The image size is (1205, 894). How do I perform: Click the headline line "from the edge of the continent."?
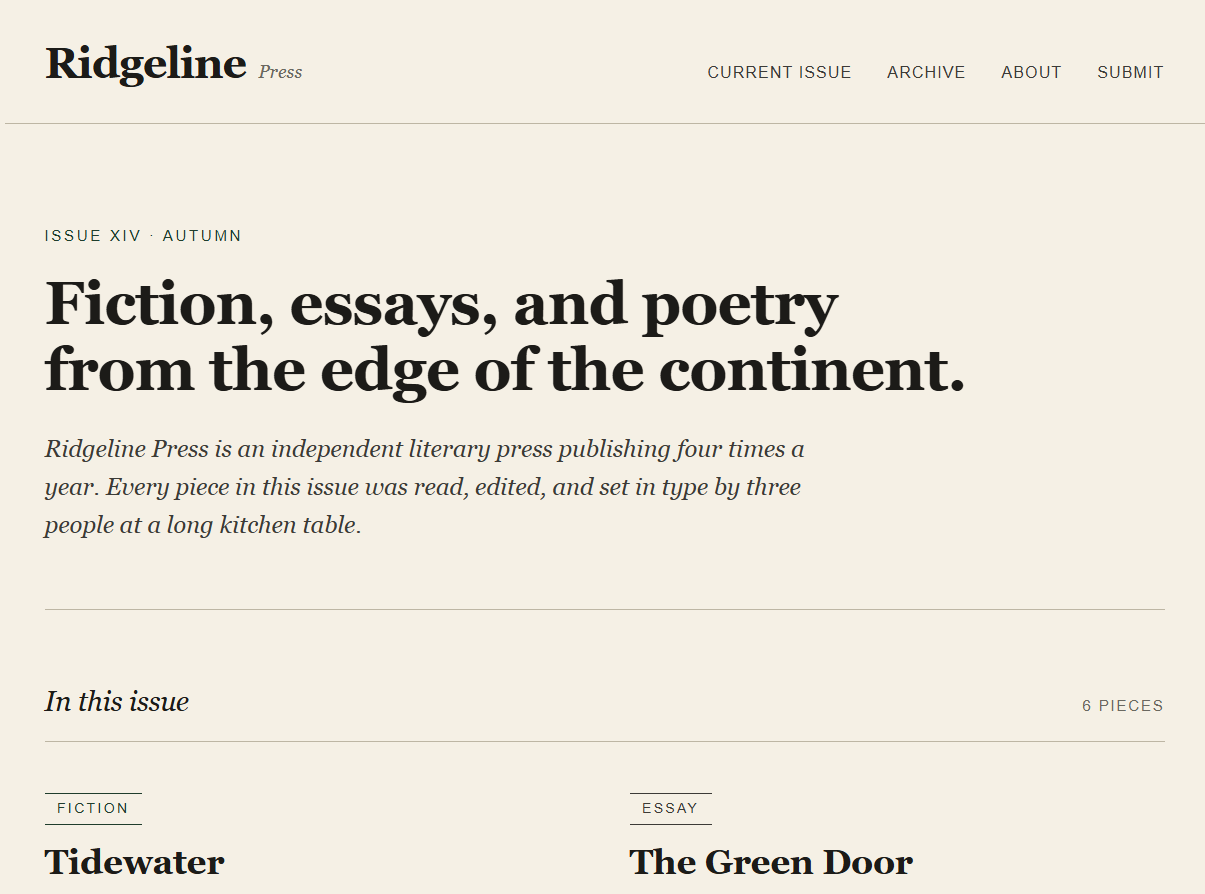click(x=505, y=369)
